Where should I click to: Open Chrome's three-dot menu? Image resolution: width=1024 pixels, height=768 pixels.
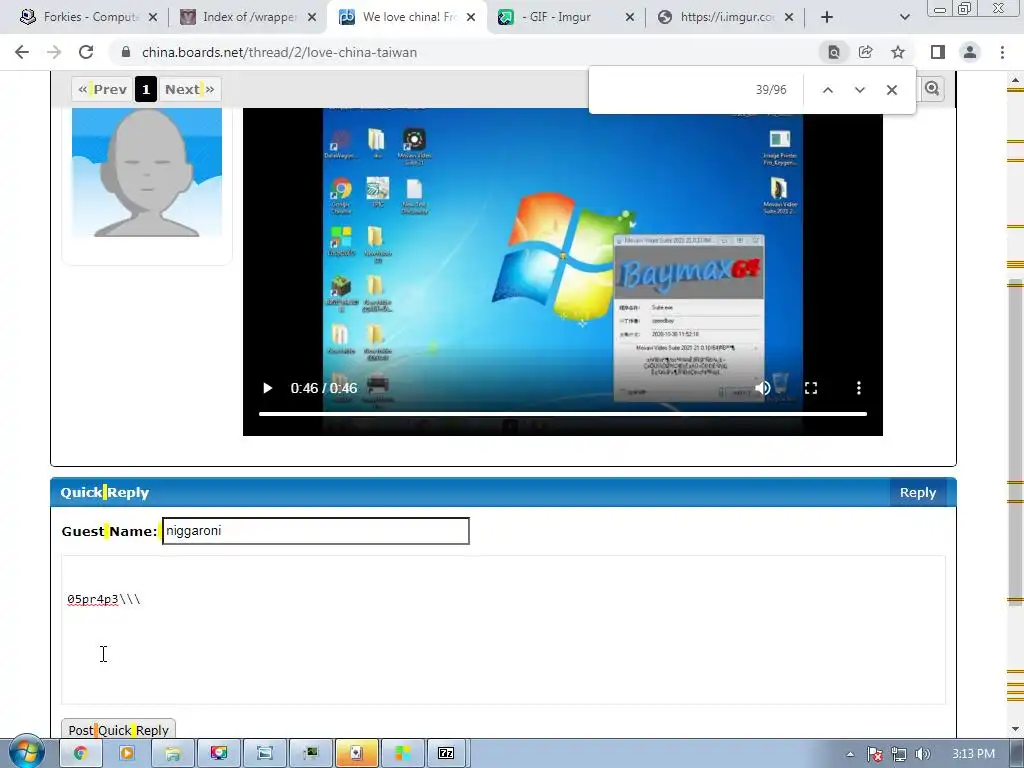click(1002, 52)
